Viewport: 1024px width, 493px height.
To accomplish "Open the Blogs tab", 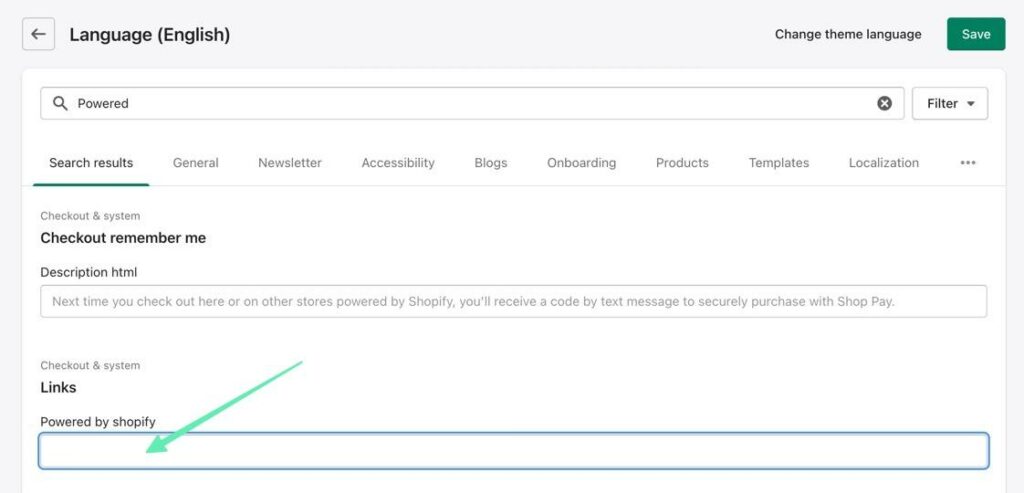I will (490, 163).
